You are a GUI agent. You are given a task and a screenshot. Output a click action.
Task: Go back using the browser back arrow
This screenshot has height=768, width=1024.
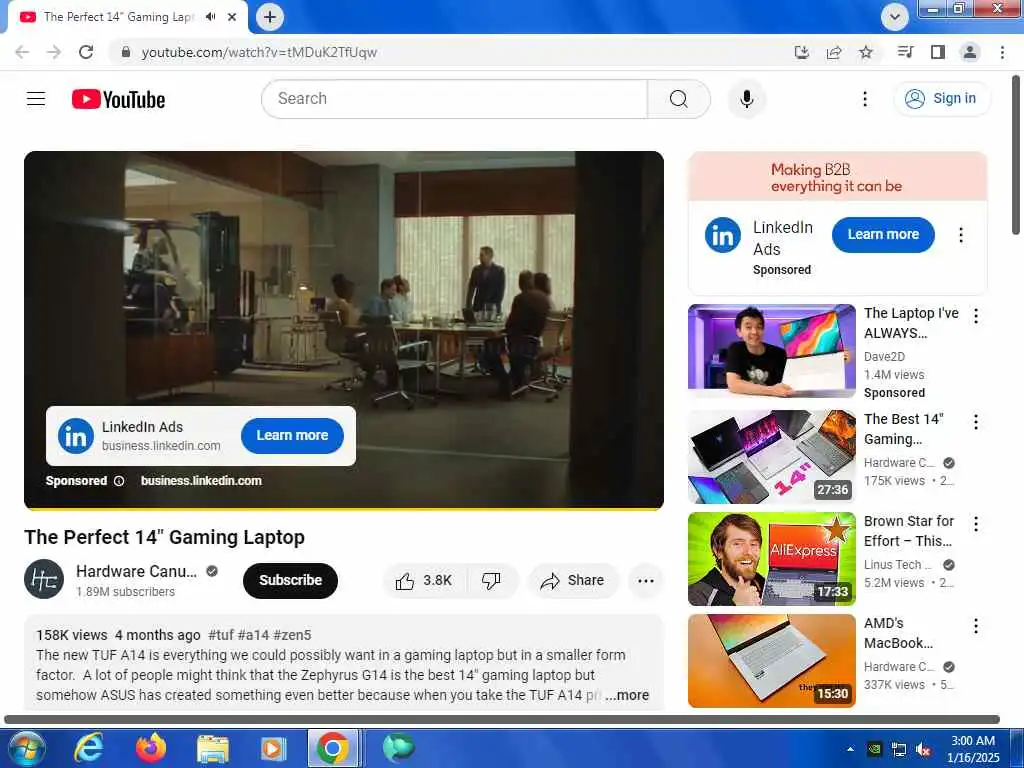pyautogui.click(x=22, y=52)
